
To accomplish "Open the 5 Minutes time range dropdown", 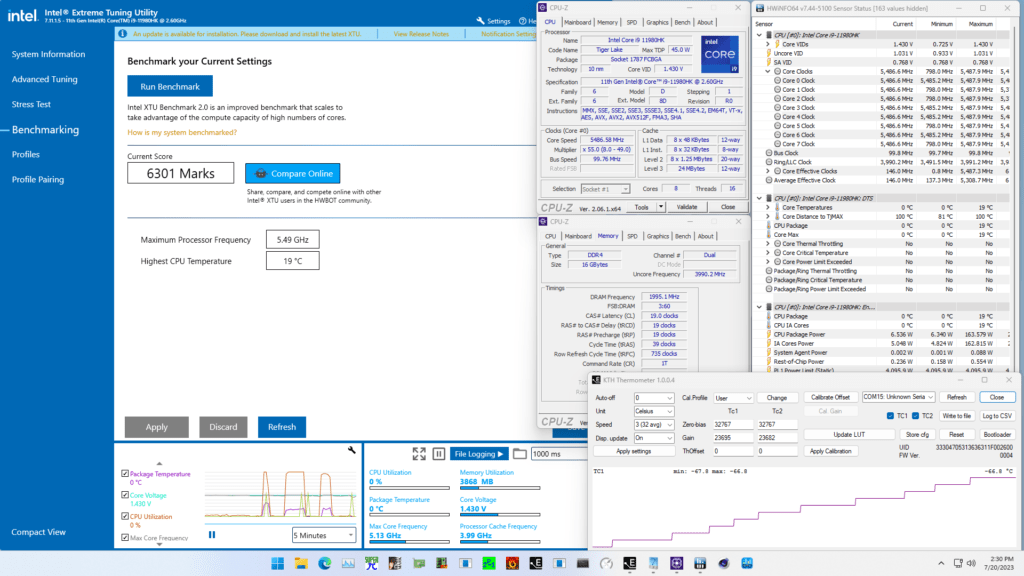I will tap(323, 536).
